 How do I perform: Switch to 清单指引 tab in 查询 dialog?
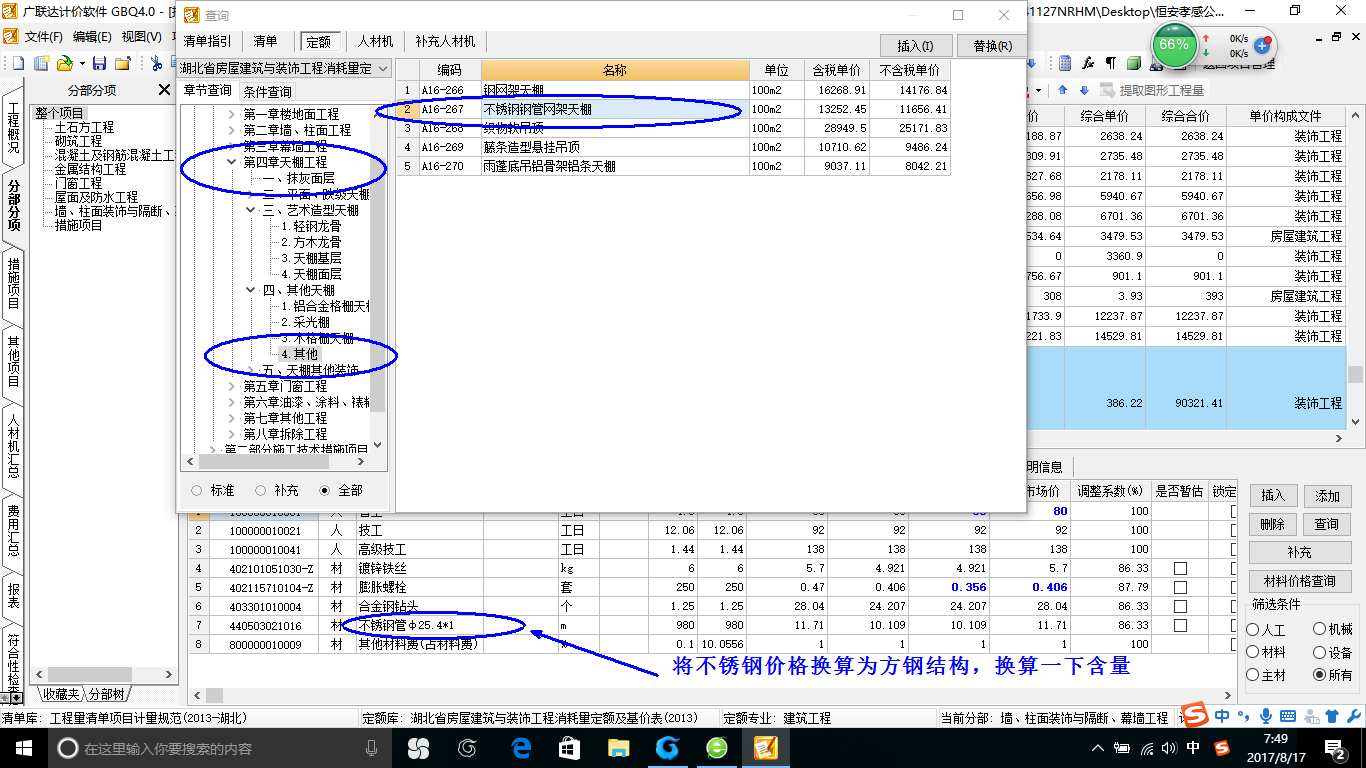point(207,42)
